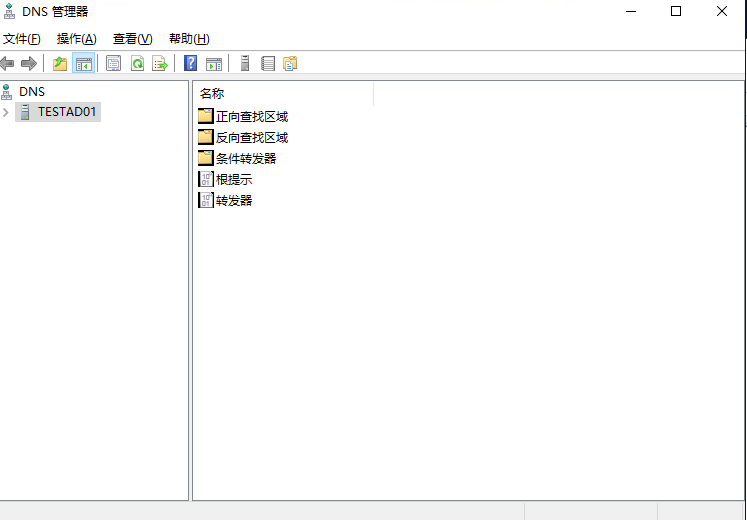Image resolution: width=747 pixels, height=520 pixels.
Task: Click the folder-with-documents toolbar icon
Action: pyautogui.click(x=290, y=63)
